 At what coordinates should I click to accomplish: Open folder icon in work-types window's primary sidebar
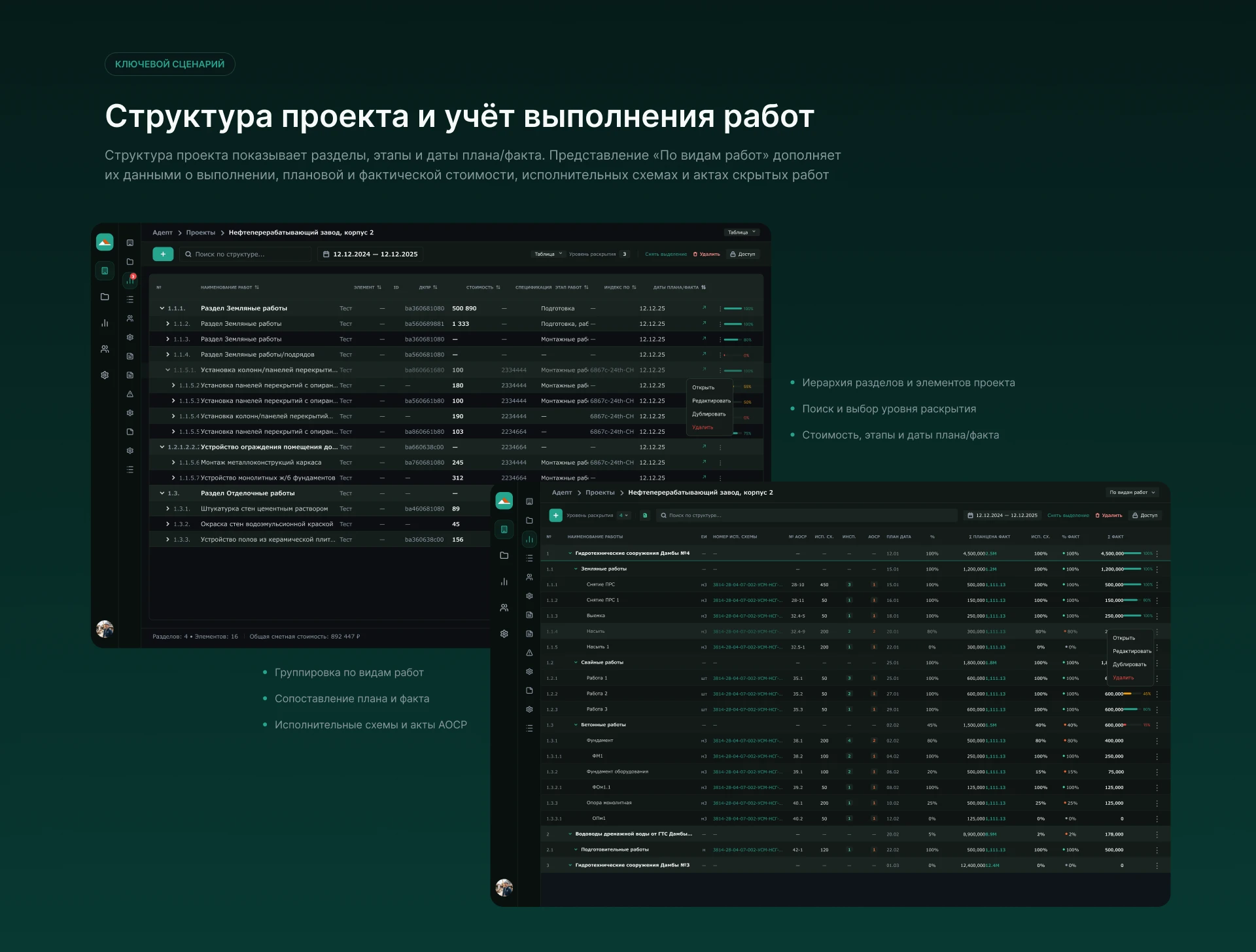(x=504, y=555)
